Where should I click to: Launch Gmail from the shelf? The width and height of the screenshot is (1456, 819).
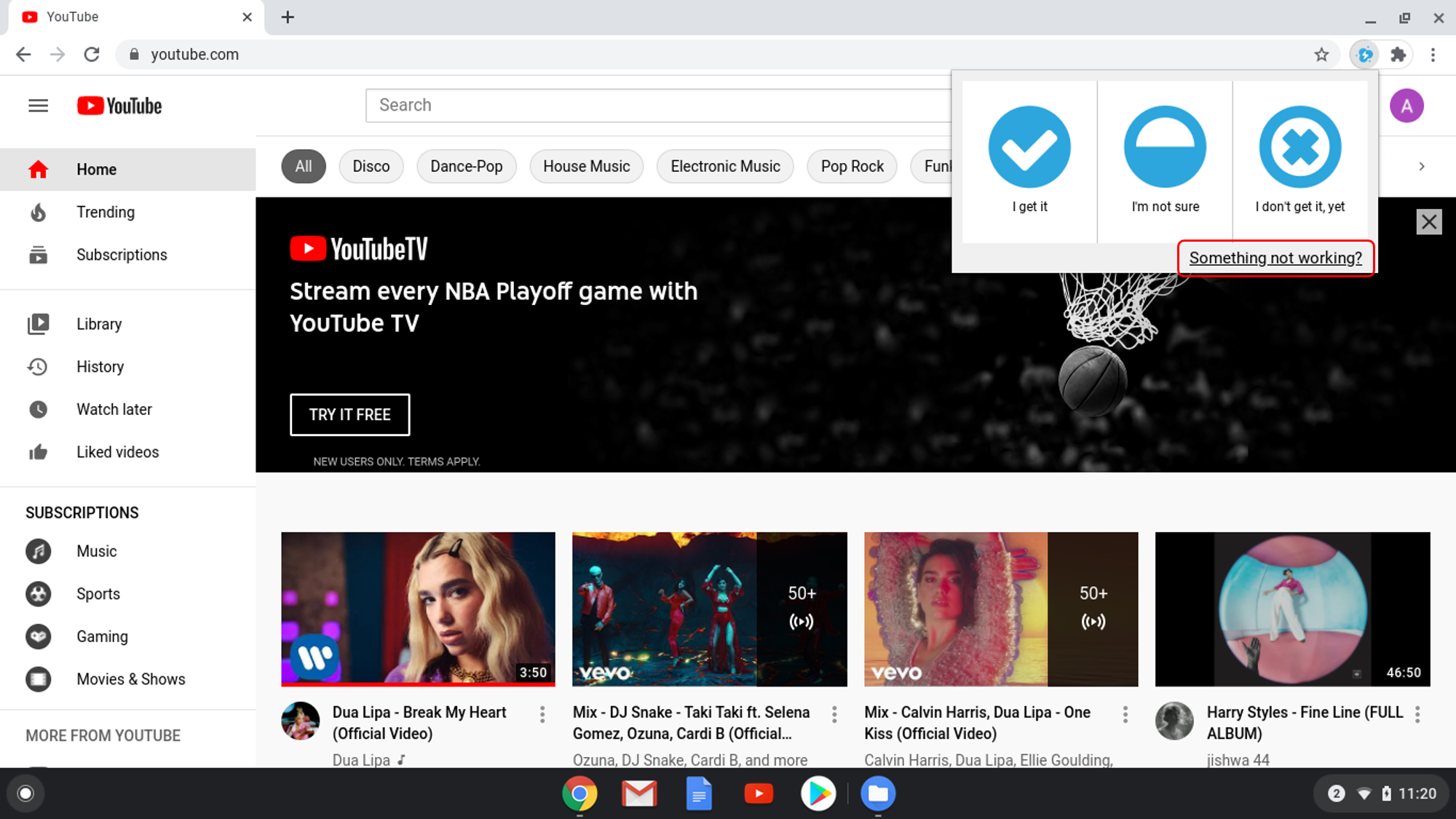pyautogui.click(x=639, y=794)
